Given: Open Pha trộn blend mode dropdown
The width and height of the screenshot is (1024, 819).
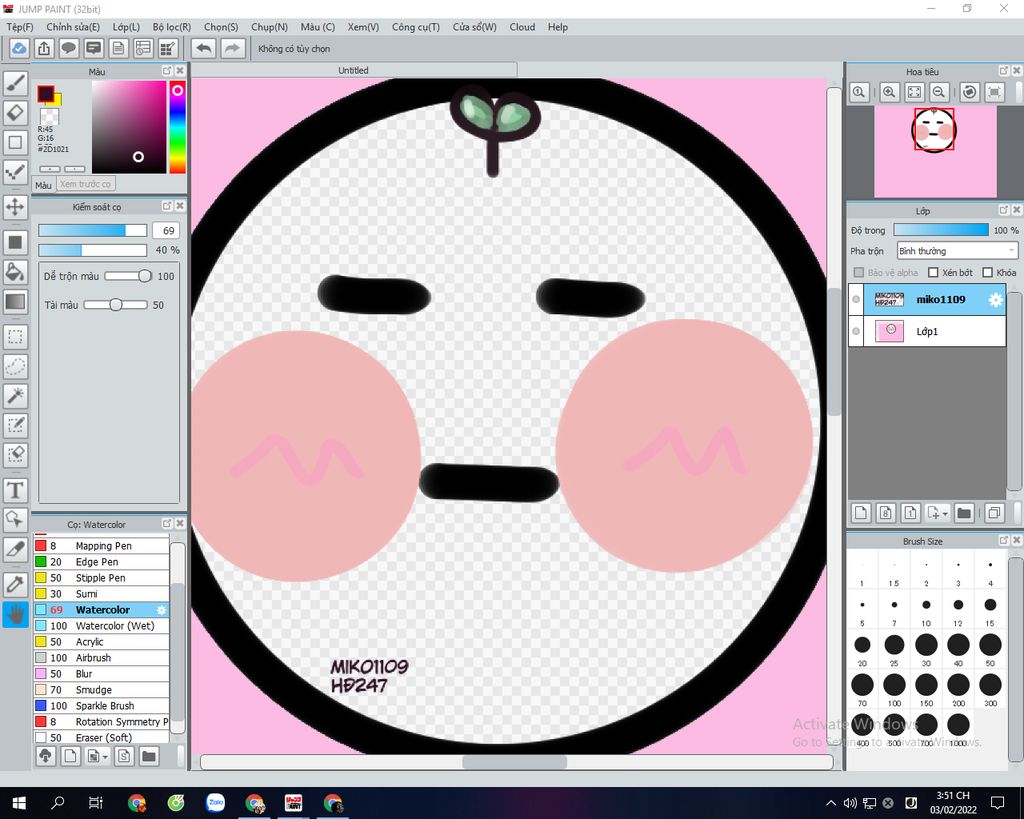Looking at the screenshot, I should [x=957, y=251].
